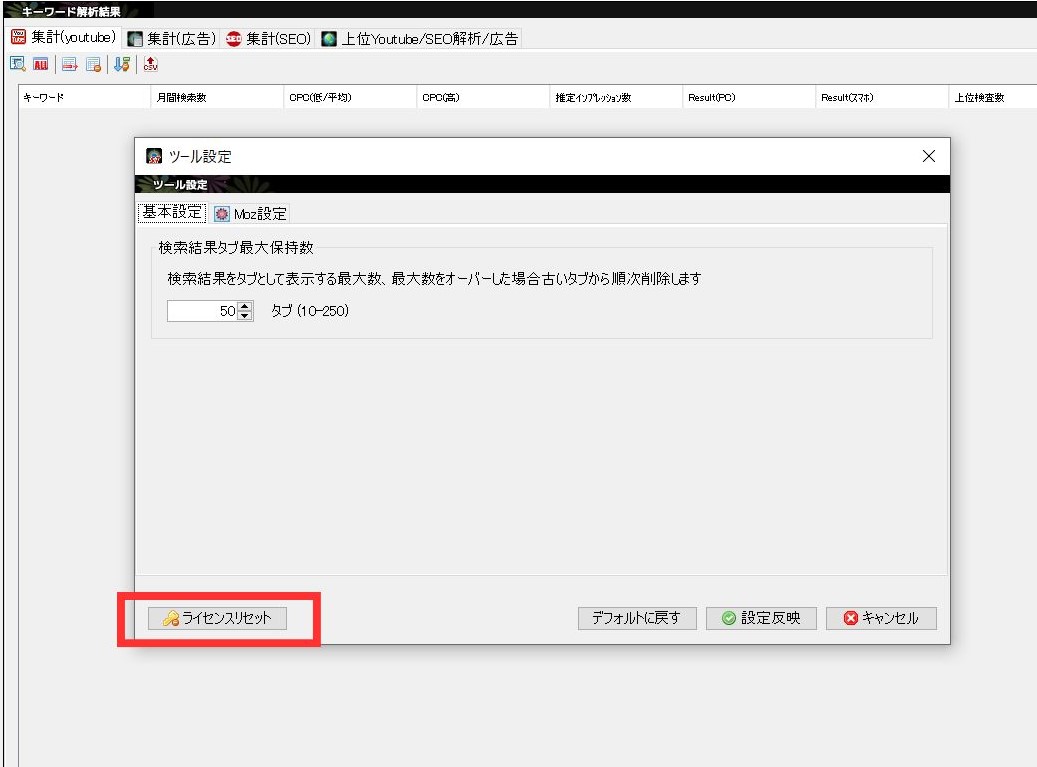Click the list with orange badge icon
This screenshot has height=767, width=1037.
93,65
